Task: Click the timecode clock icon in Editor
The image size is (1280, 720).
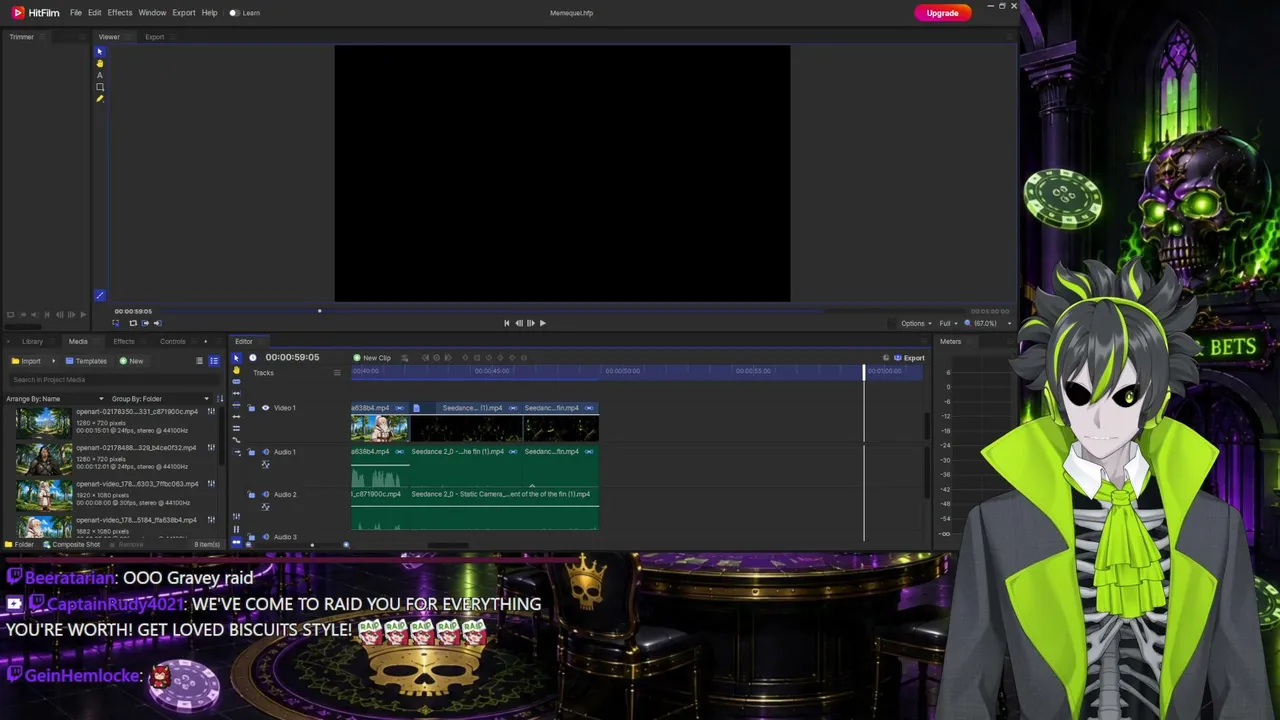Action: (x=253, y=358)
